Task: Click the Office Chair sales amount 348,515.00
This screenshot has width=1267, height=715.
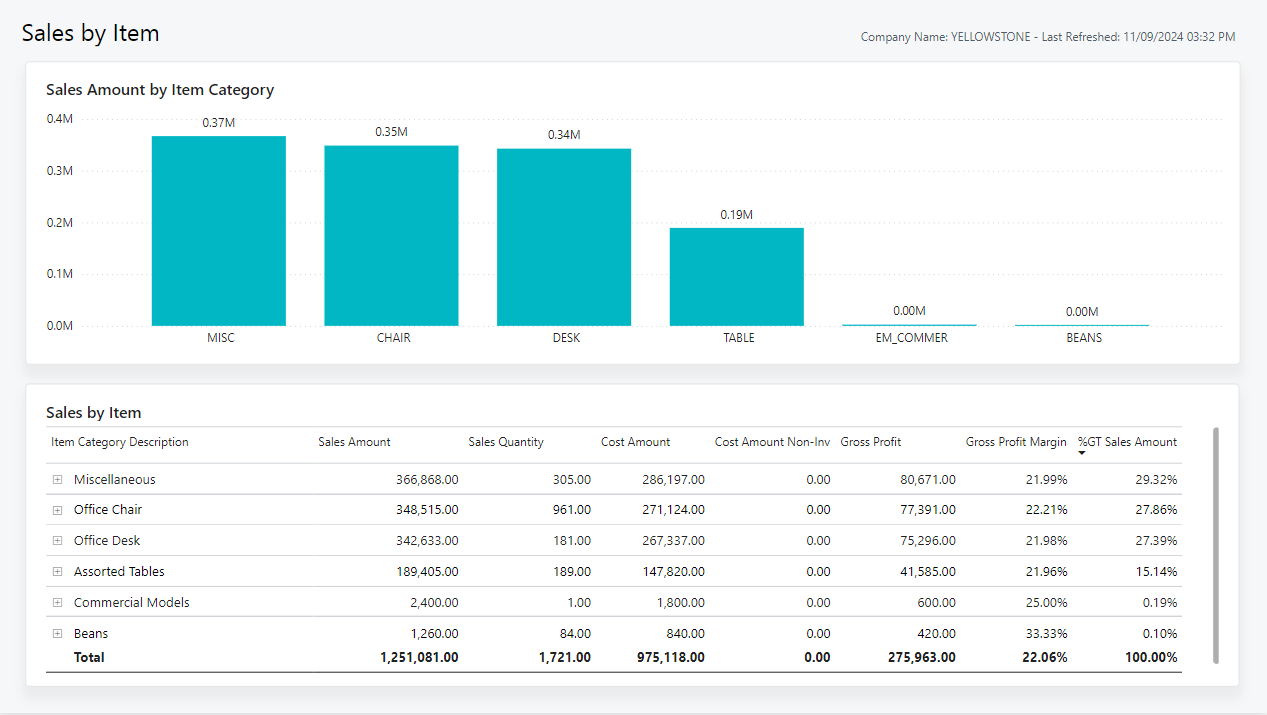Action: click(427, 510)
